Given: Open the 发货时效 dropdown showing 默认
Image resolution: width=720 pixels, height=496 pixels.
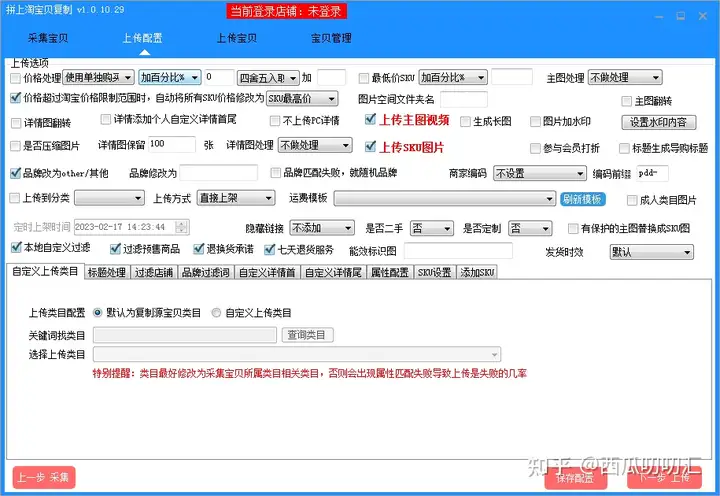Looking at the screenshot, I should (651, 252).
